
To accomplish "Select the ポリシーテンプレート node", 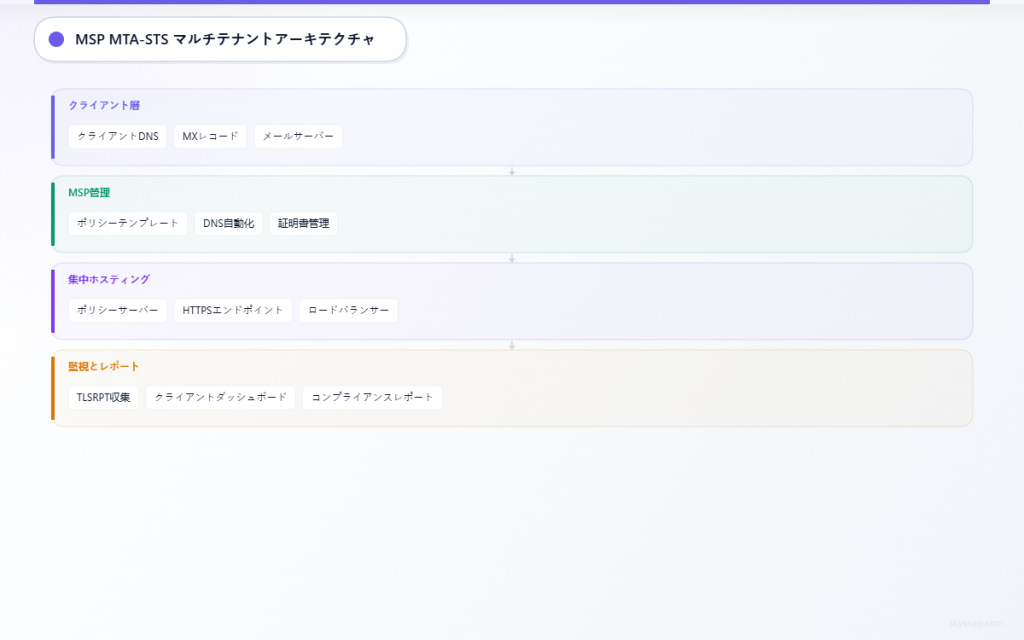I will pos(128,223).
